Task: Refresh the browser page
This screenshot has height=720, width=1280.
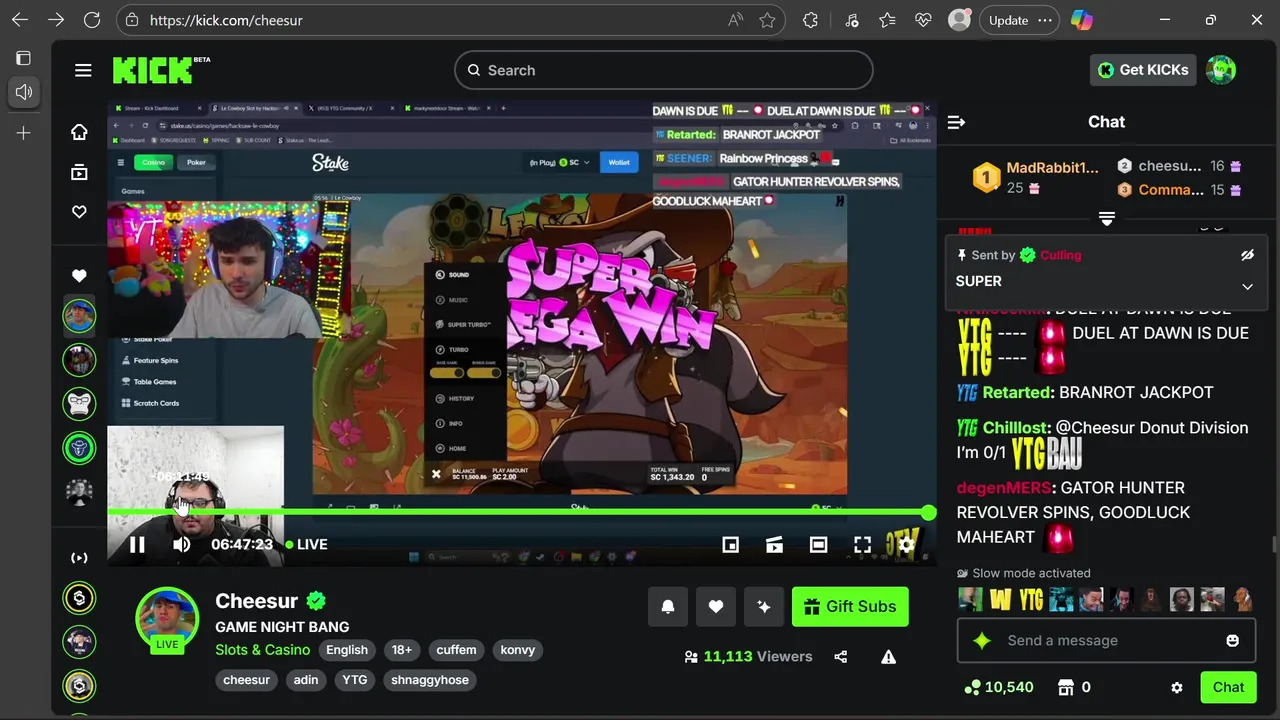Action: click(92, 20)
